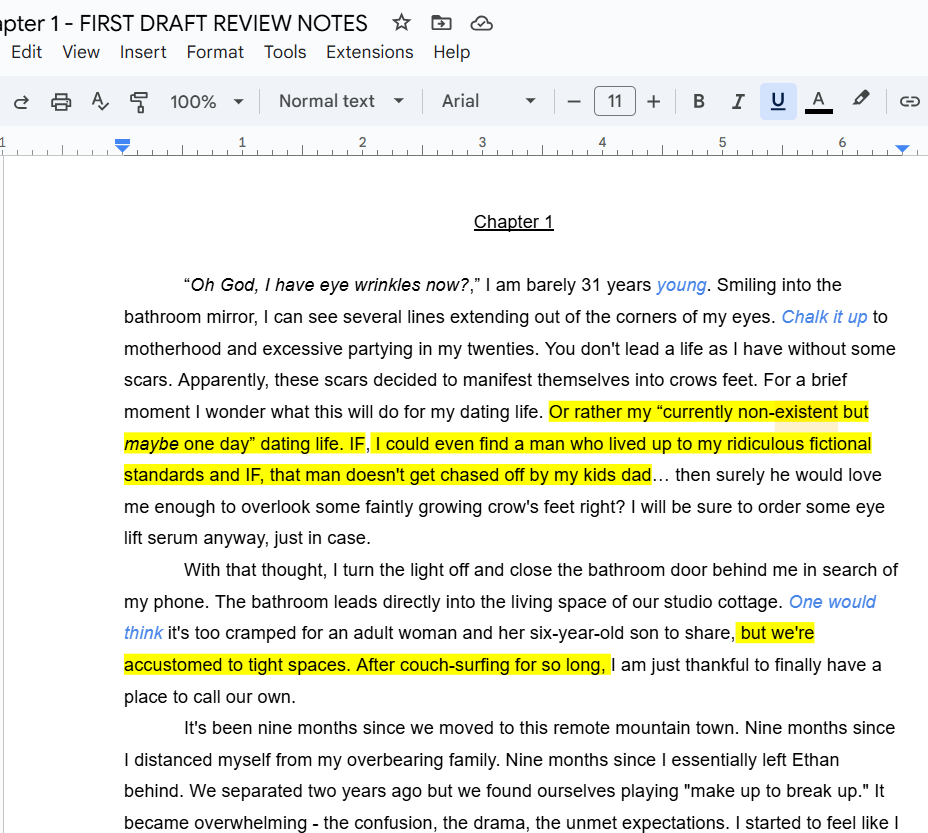The height and width of the screenshot is (833, 928).
Task: Expand the Normal text style dropdown
Action: [x=341, y=101]
